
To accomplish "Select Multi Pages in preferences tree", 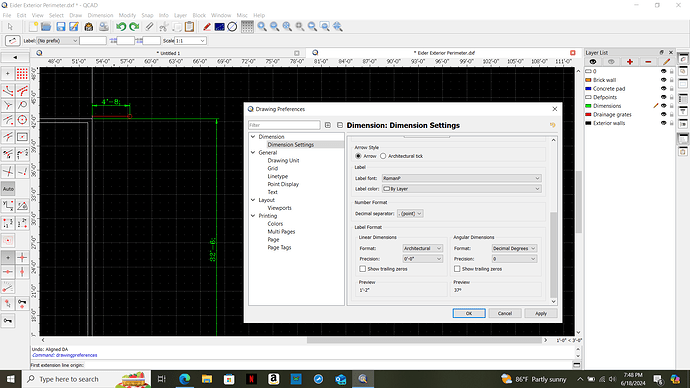I will (281, 232).
